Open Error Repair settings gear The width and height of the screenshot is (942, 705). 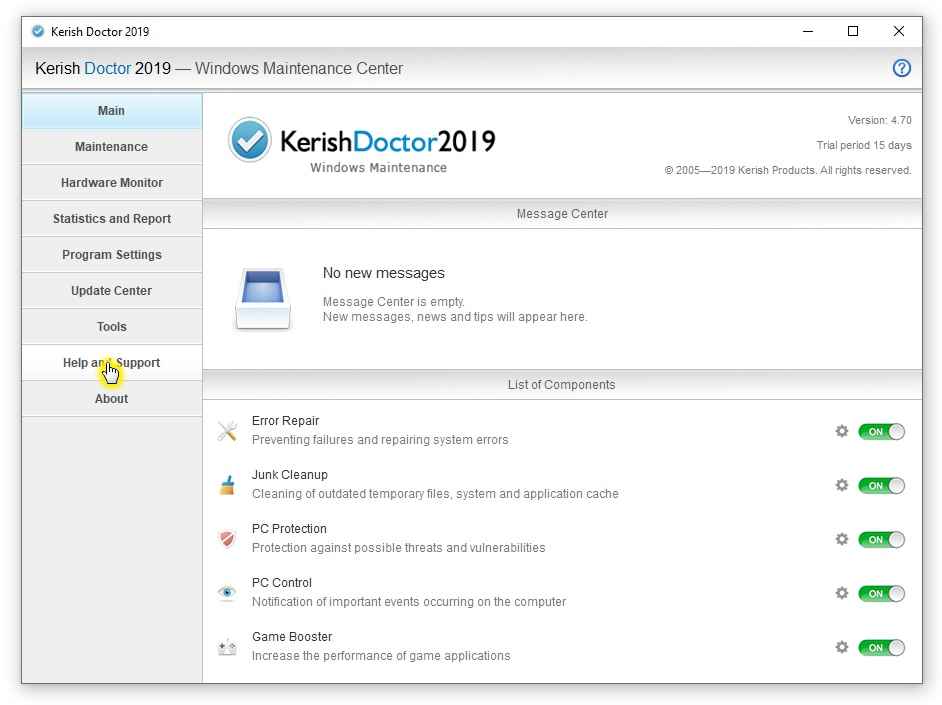[x=842, y=431]
